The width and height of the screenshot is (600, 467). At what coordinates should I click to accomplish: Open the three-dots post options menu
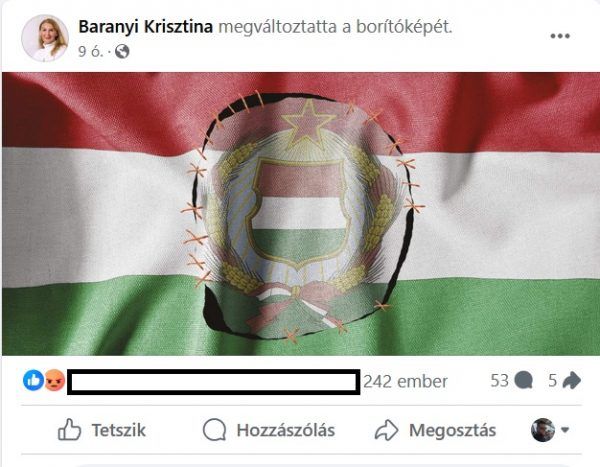pos(560,36)
